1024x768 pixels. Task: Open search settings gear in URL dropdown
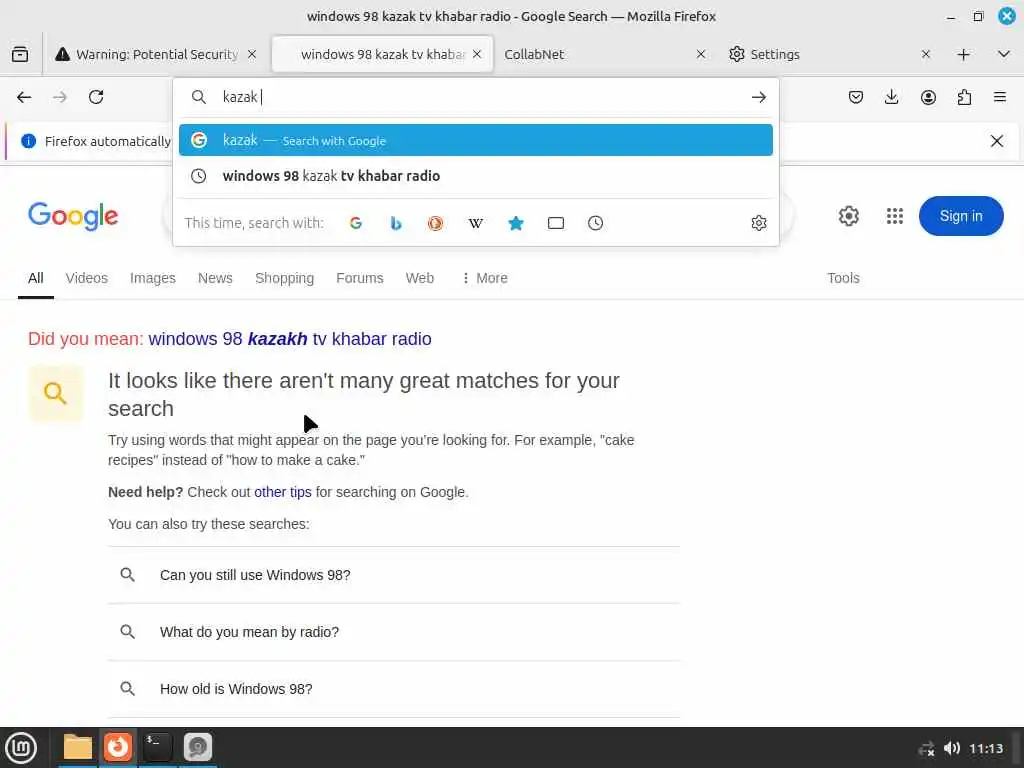758,223
